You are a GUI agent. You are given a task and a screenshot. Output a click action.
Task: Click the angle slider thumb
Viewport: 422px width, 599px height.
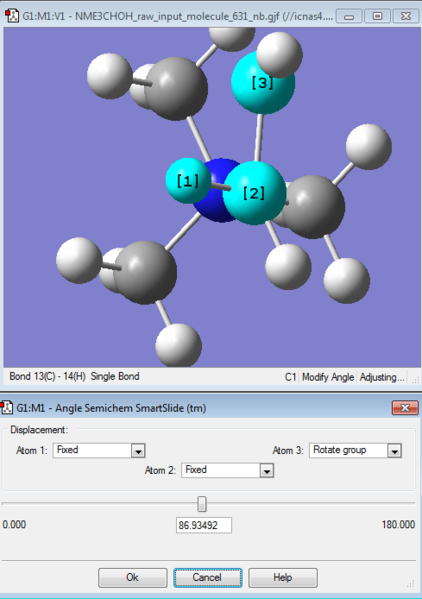click(x=202, y=504)
